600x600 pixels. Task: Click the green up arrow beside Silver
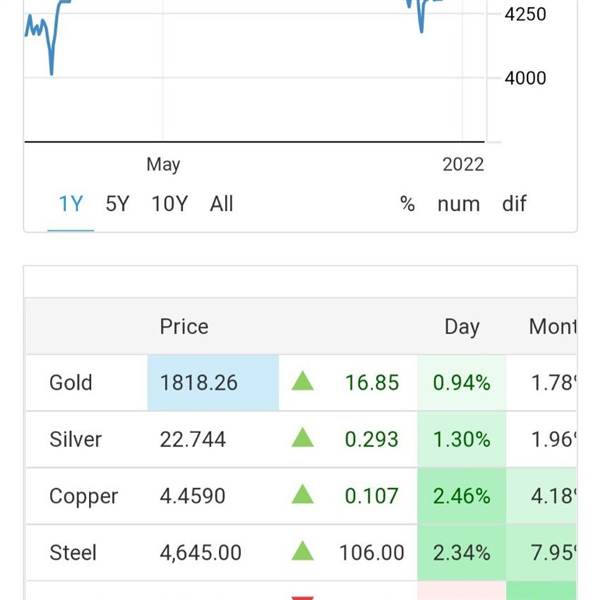pos(302,439)
